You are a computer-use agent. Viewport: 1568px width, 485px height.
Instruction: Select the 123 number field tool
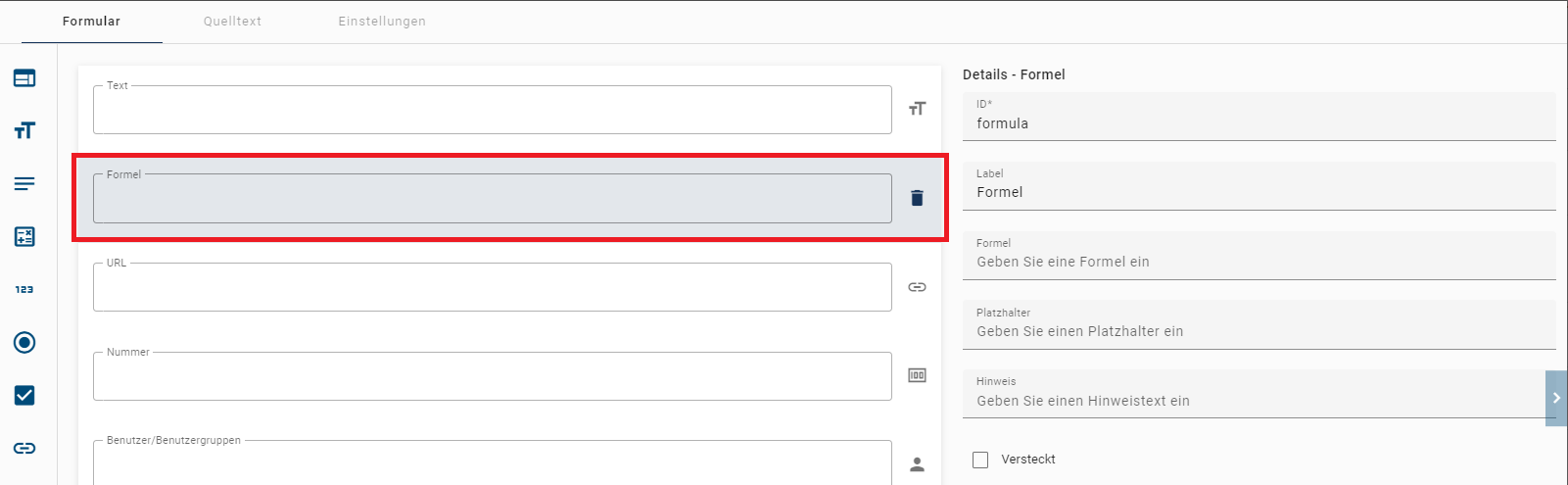point(24,289)
